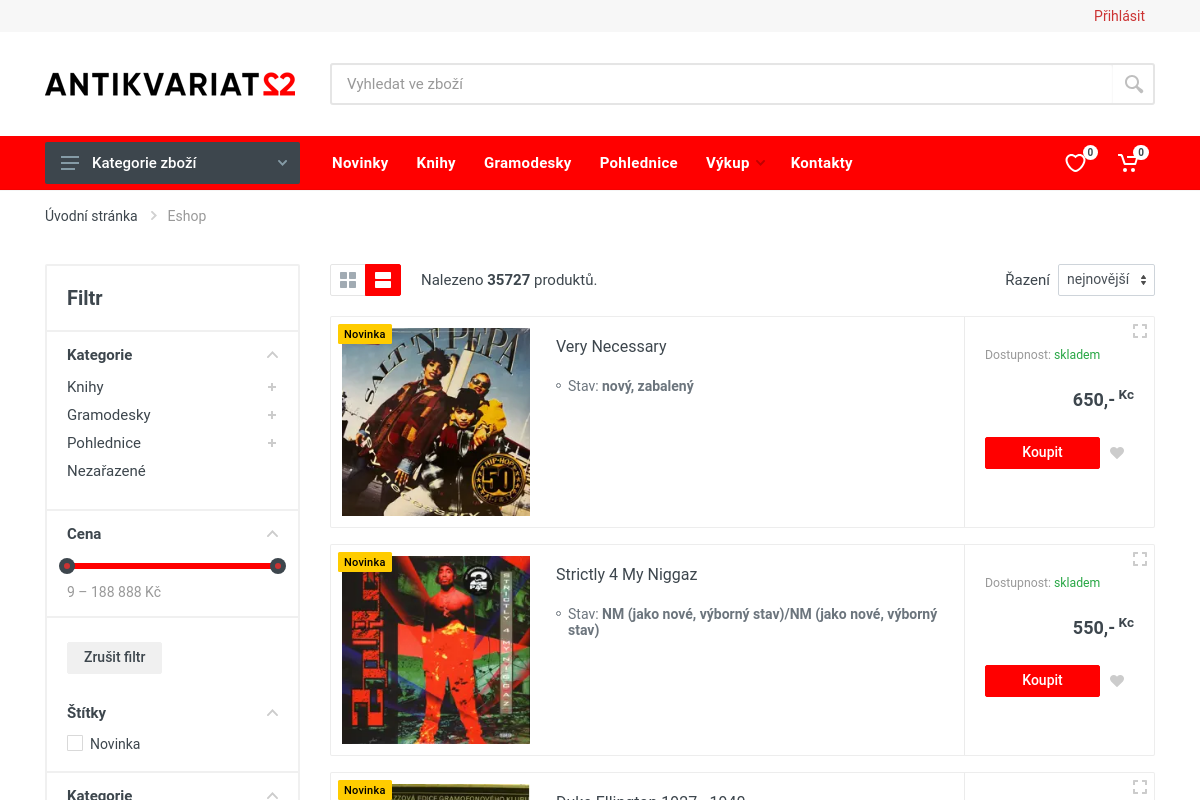Switch to list view layout

(x=383, y=280)
